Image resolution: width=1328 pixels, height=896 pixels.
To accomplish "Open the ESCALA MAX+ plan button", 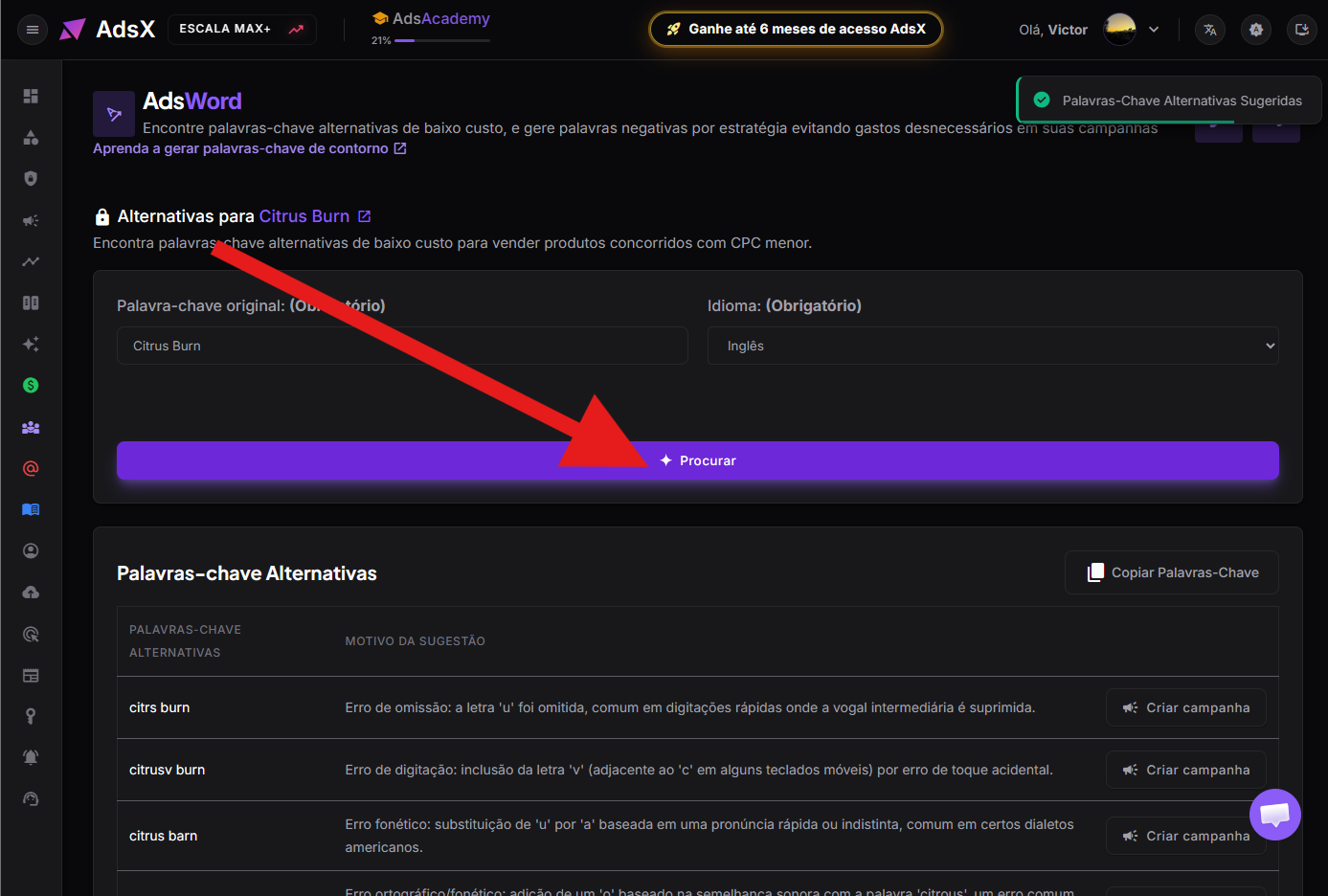I will click(242, 29).
